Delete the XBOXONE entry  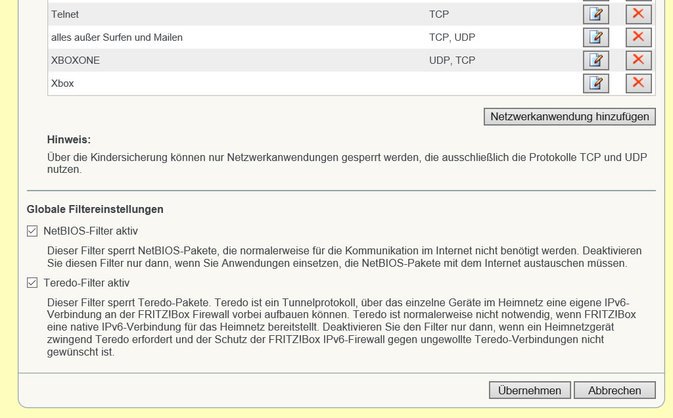pyautogui.click(x=638, y=61)
